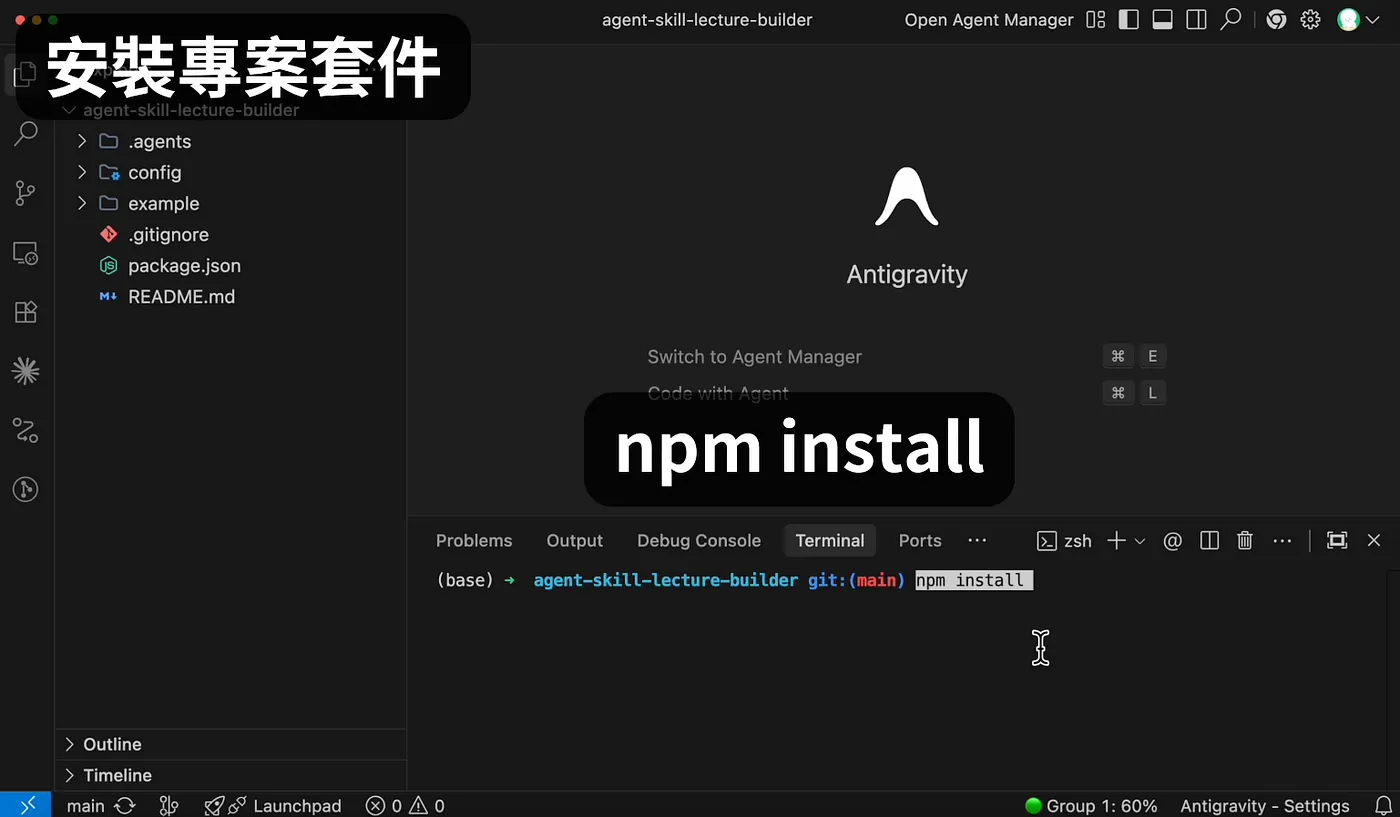Screen dimensions: 1400x817
Task: Open the asterisk-shaped activity bar icon
Action: tap(26, 372)
